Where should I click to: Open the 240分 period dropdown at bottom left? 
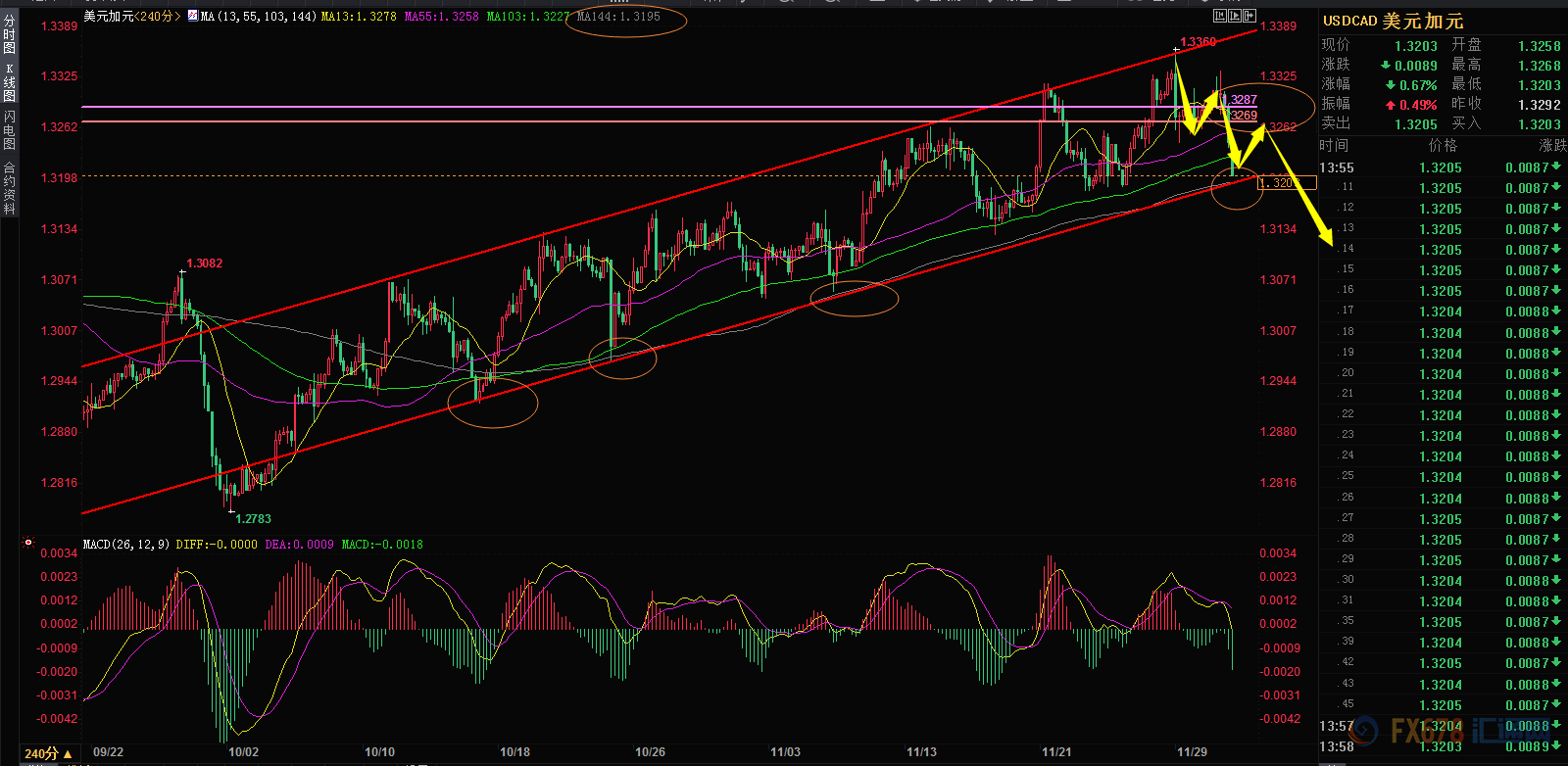coord(48,753)
